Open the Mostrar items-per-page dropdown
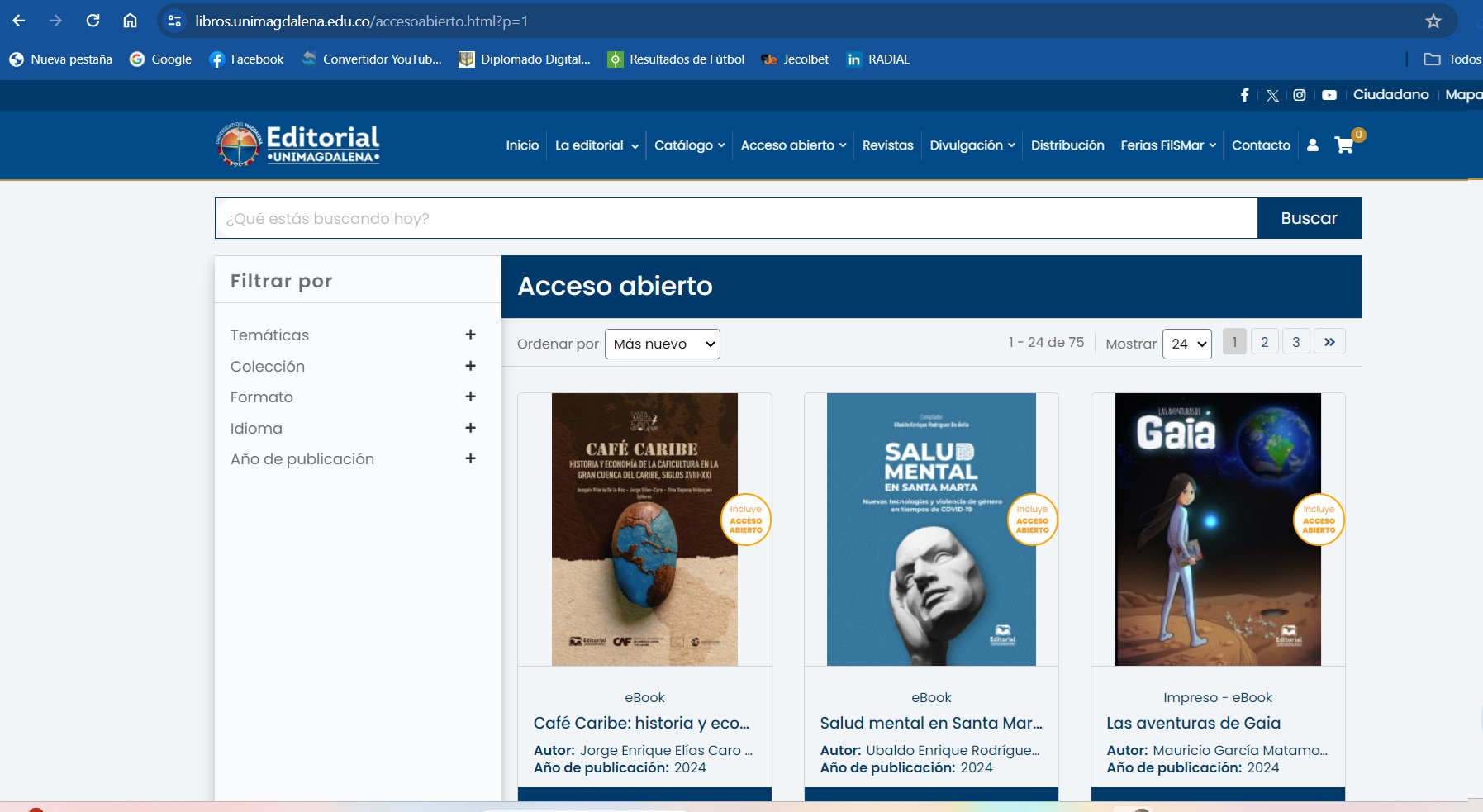Image resolution: width=1483 pixels, height=812 pixels. coord(1186,344)
